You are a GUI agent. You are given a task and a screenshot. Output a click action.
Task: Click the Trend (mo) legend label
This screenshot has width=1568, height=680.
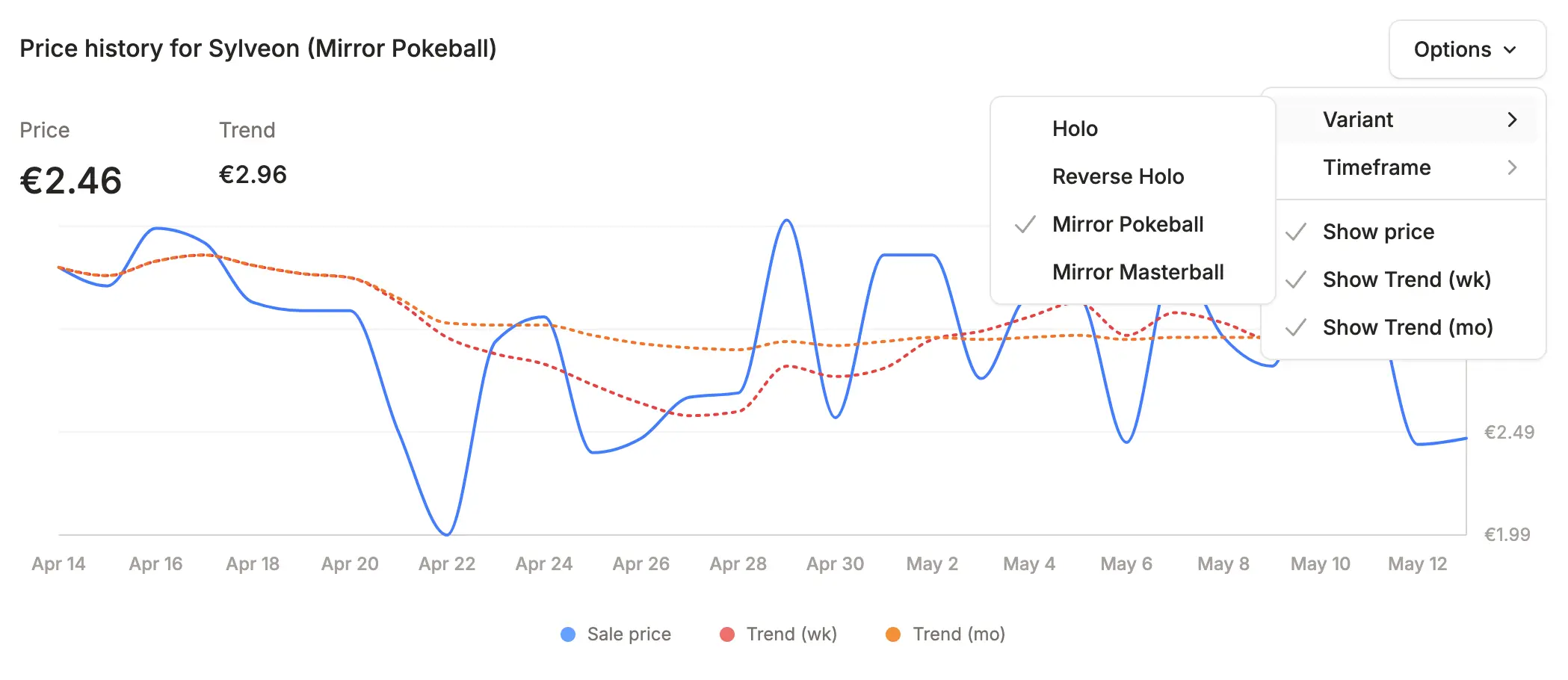point(959,634)
